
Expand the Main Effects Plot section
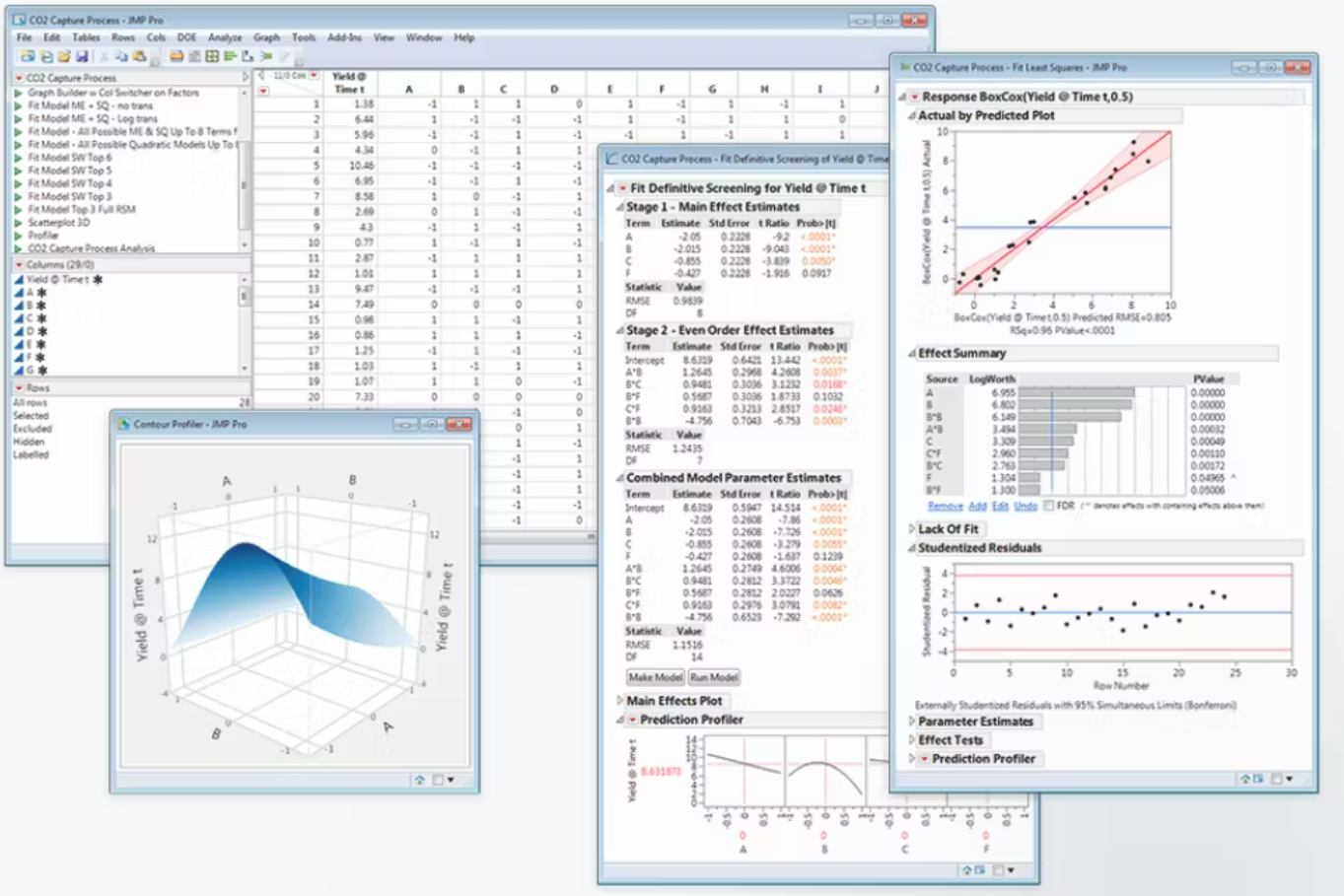619,701
